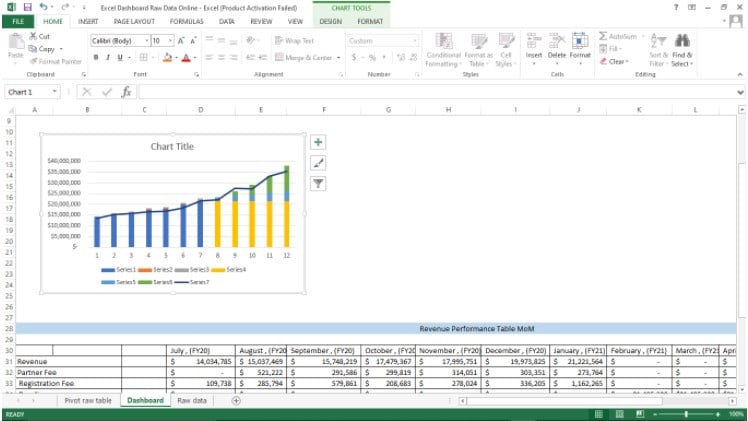Open the FILE tab
748x421 pixels.
[18, 21]
